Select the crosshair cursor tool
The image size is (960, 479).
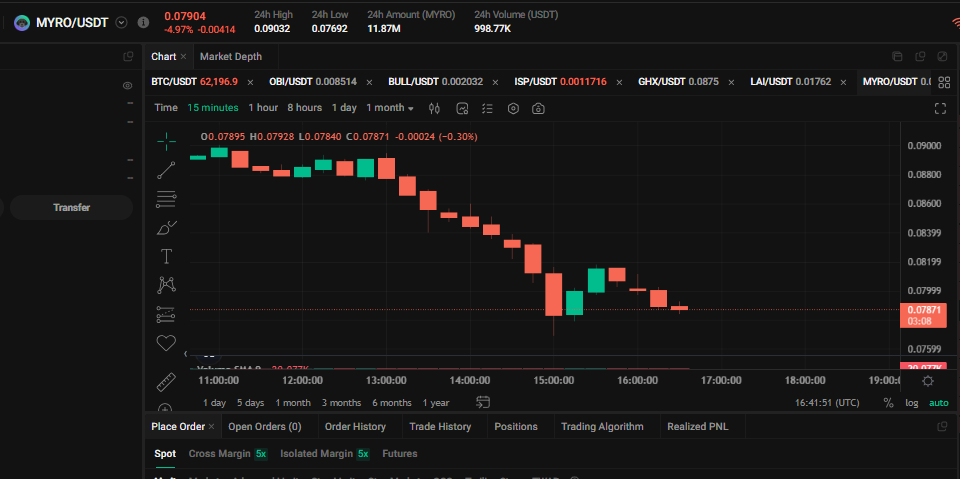click(x=166, y=141)
